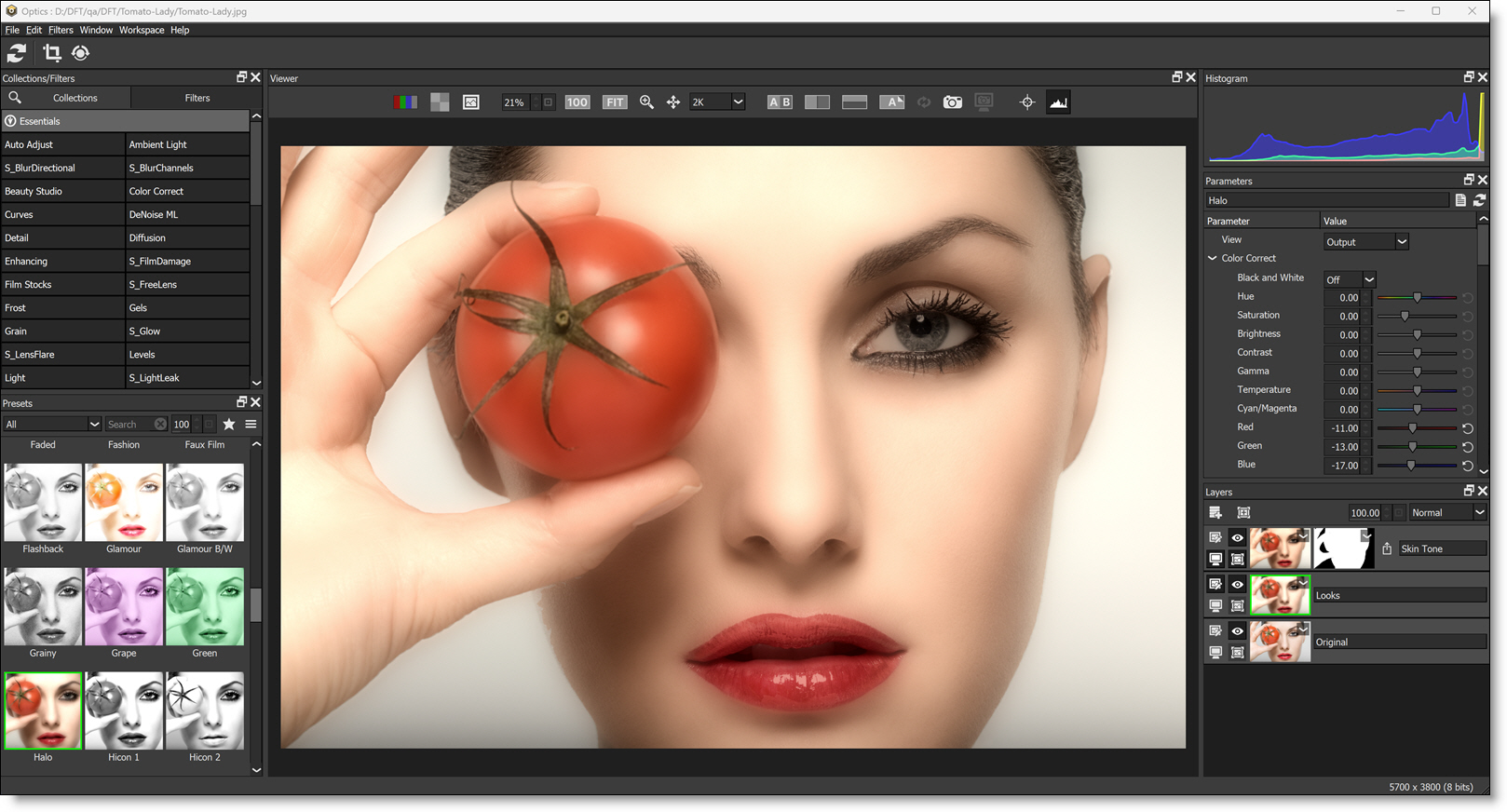This screenshot has width=1507, height=812.
Task: Open the Filters menu in menu bar
Action: tap(61, 30)
